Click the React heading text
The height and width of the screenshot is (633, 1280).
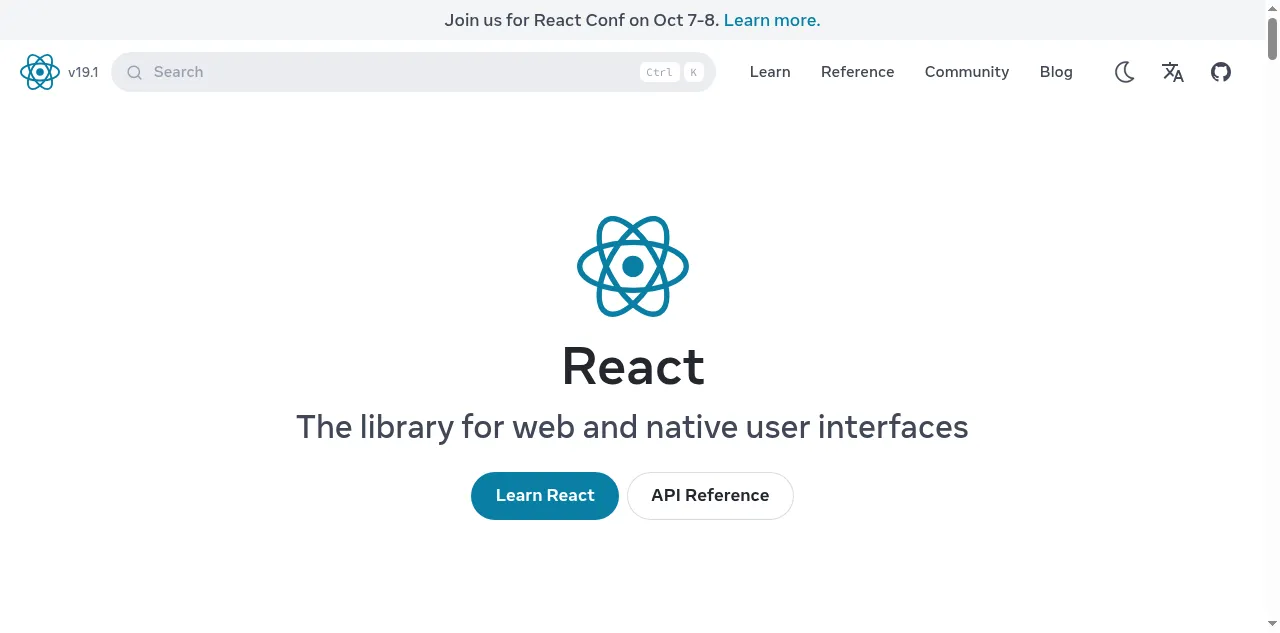[633, 366]
